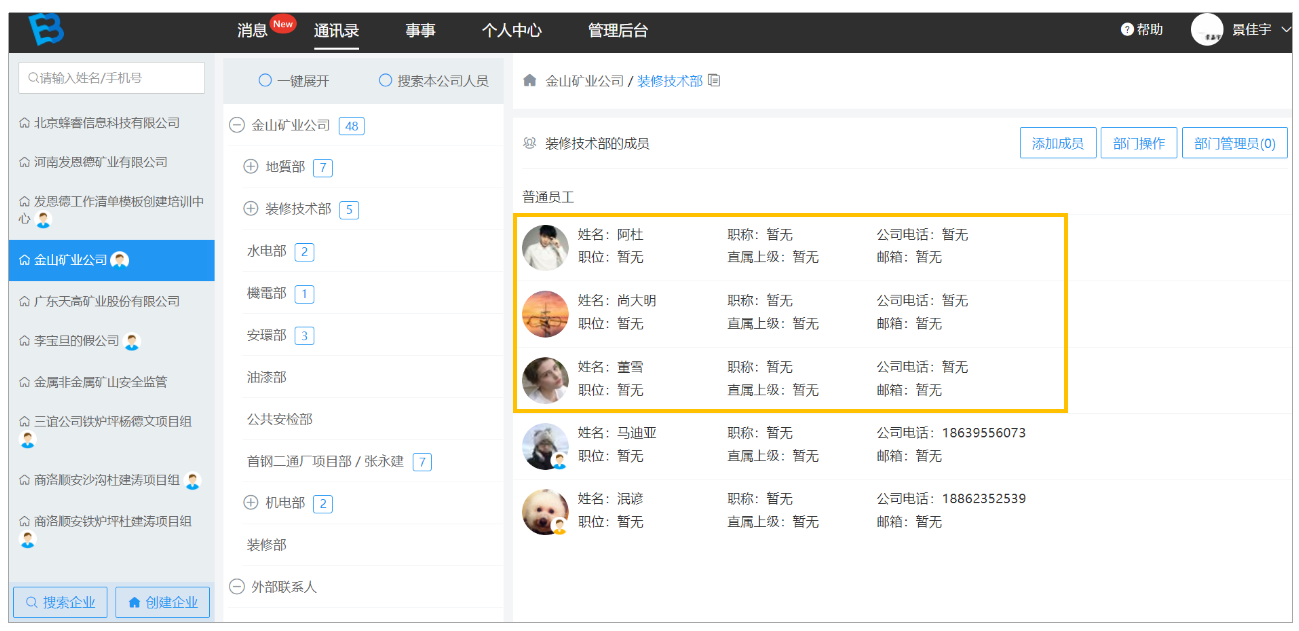Click the help question mark icon
Image resolution: width=1299 pixels, height=631 pixels.
pos(1127,30)
